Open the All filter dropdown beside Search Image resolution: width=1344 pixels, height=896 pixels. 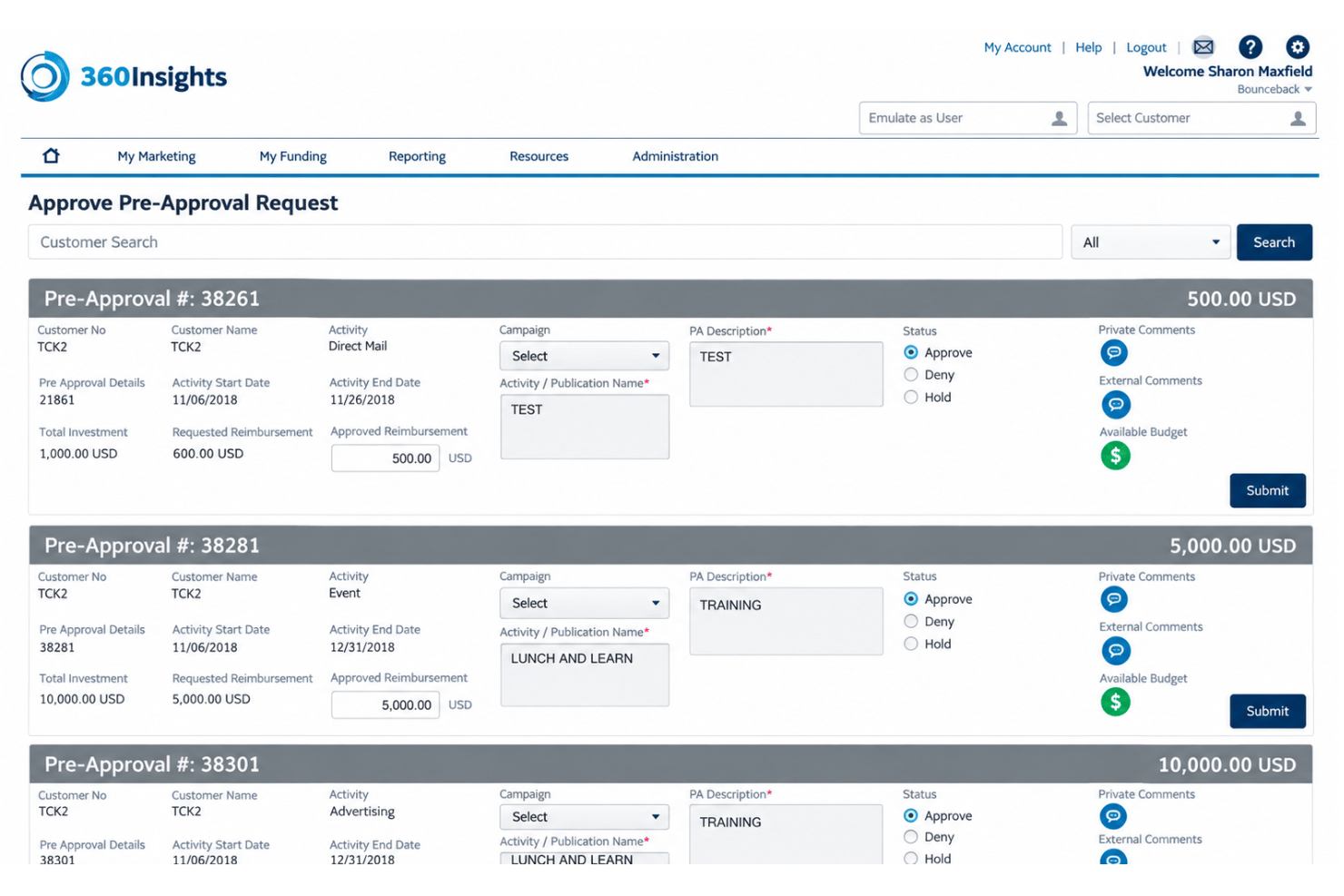click(x=1151, y=242)
